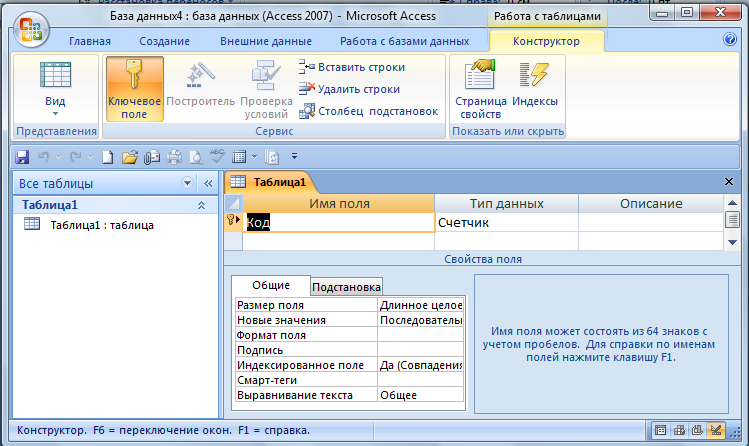Viewport: 749px width, 446px height.
Task: Click the Имя поля column header
Action: click(339, 203)
